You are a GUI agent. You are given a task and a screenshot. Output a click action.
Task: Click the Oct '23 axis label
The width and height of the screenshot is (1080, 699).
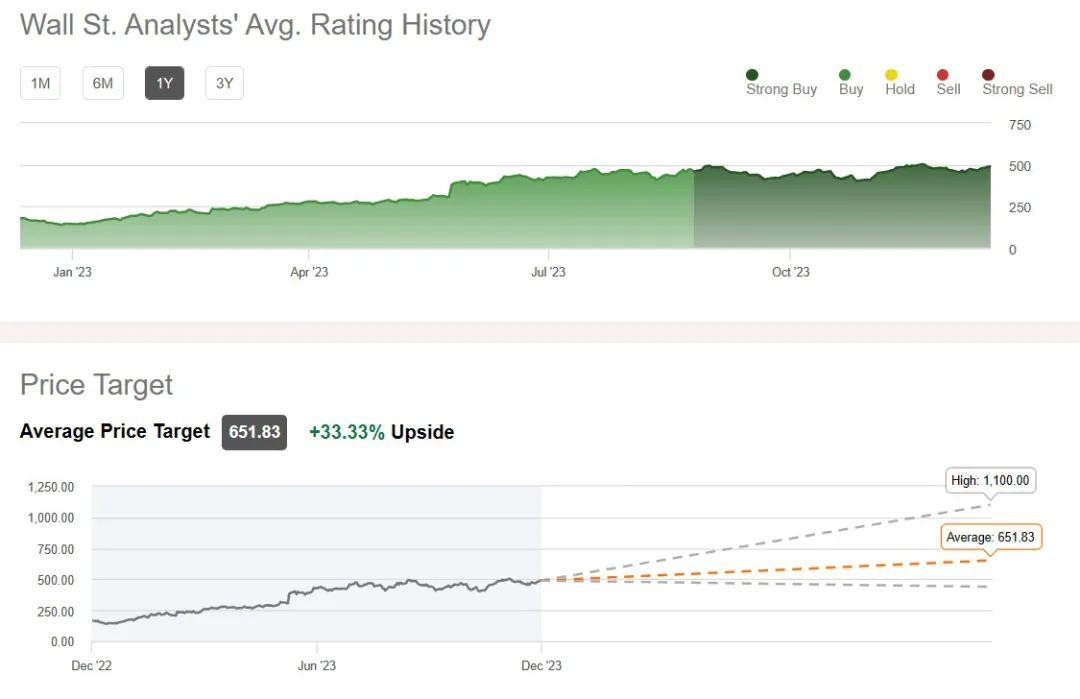click(x=791, y=272)
